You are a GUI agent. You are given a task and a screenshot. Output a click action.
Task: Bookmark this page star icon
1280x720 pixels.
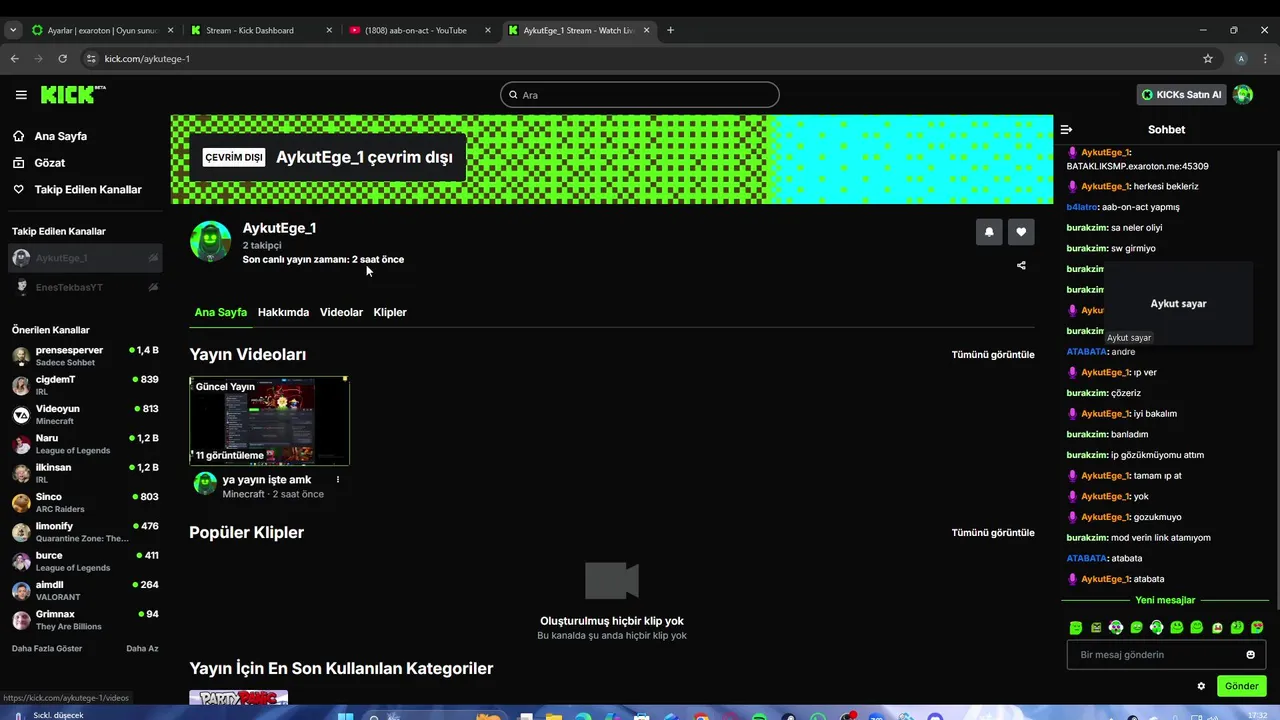point(1208,59)
